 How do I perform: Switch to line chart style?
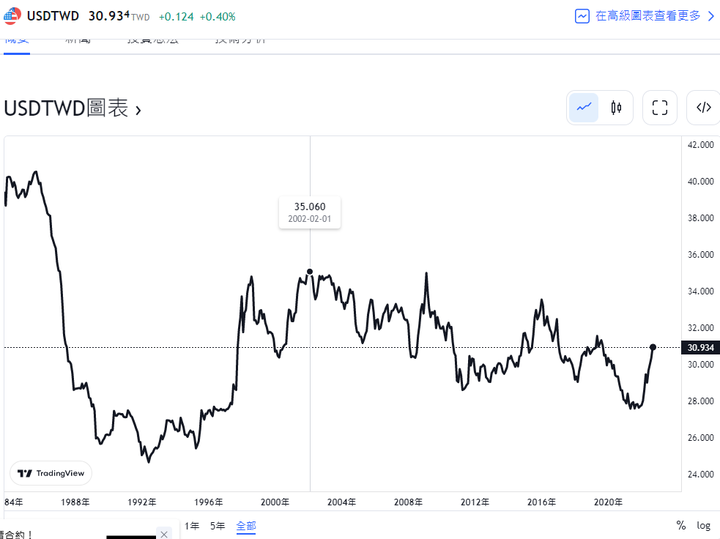click(x=584, y=108)
